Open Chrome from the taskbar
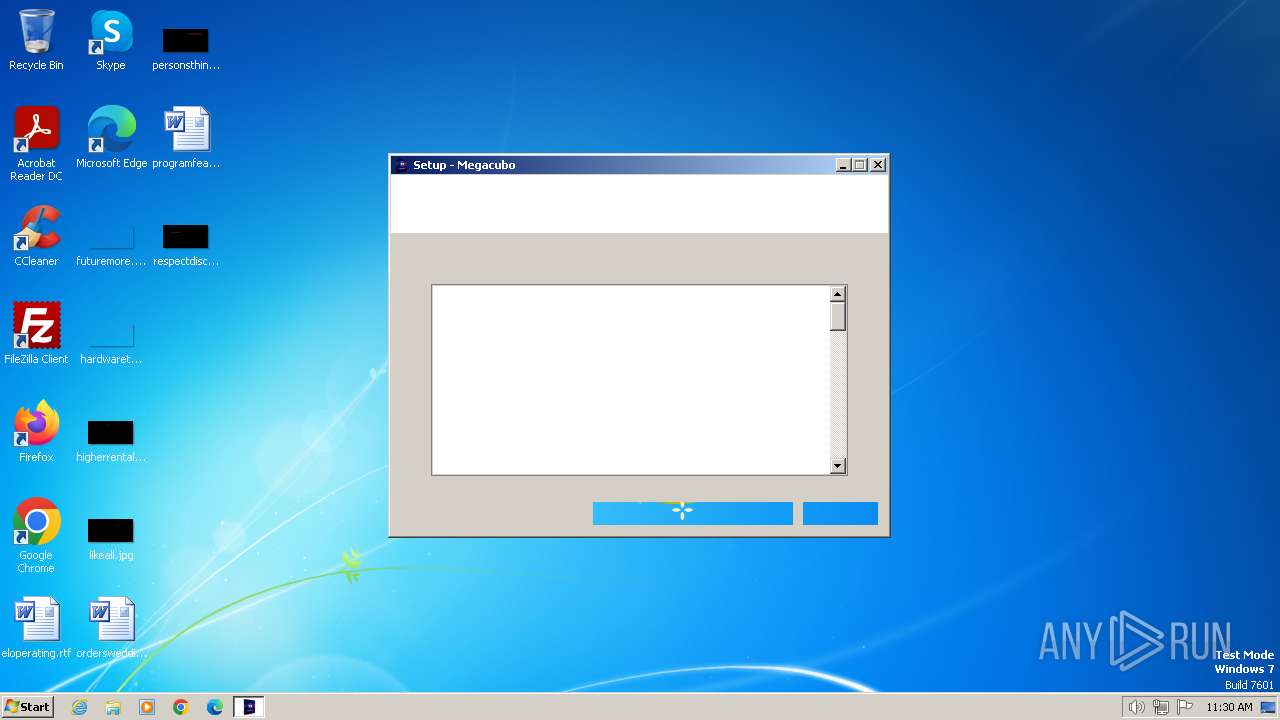 (181, 707)
